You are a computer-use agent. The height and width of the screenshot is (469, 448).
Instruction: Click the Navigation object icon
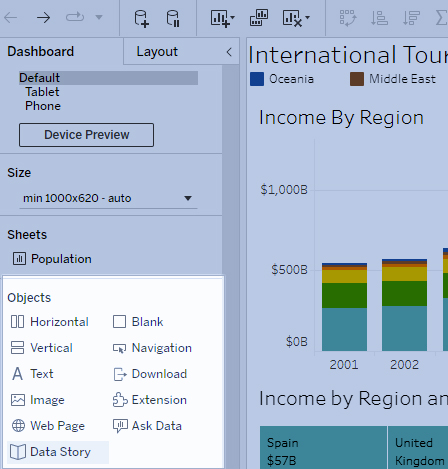(x=119, y=348)
